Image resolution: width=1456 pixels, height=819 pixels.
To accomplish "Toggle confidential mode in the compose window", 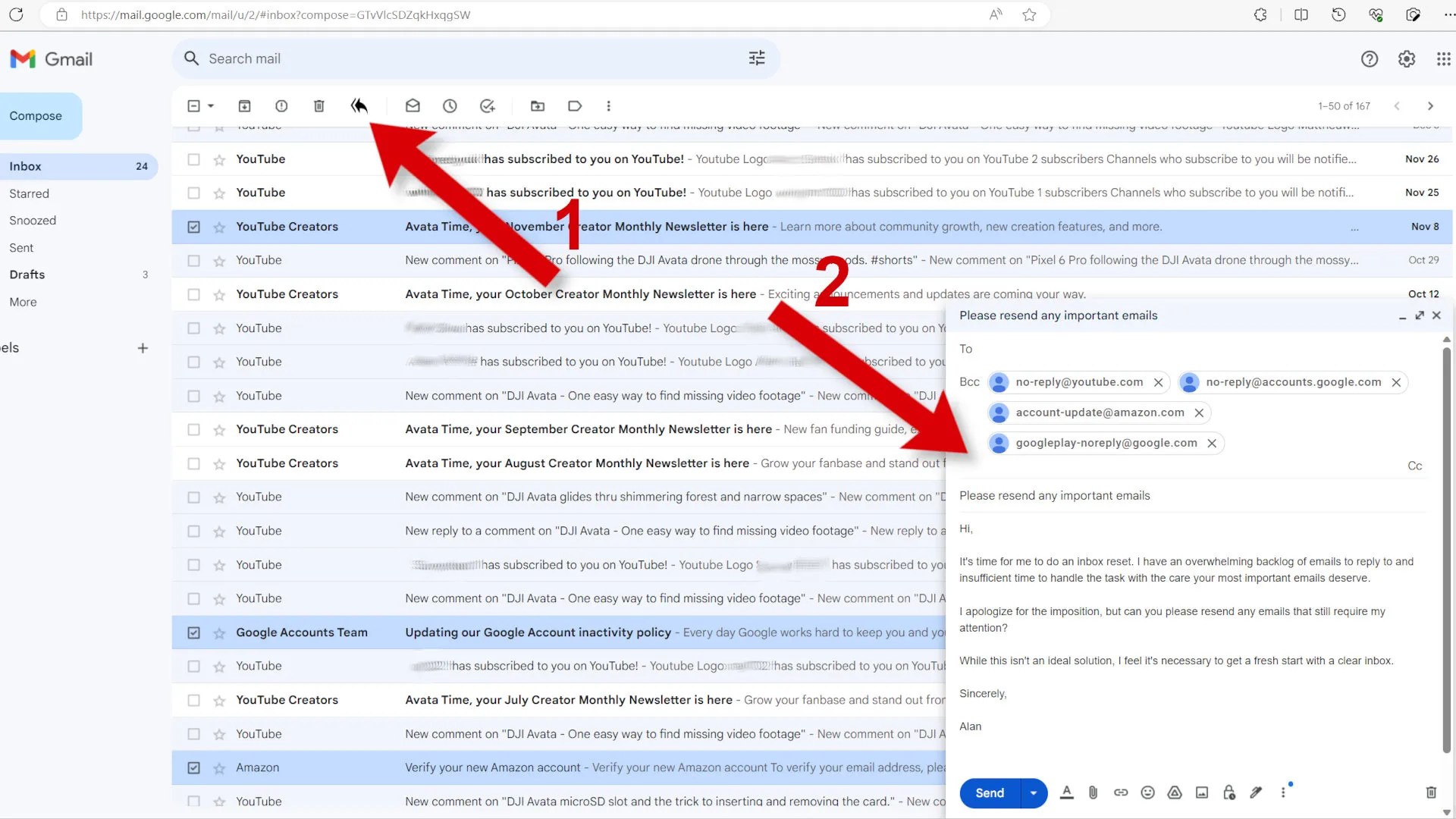I will coord(1228,792).
